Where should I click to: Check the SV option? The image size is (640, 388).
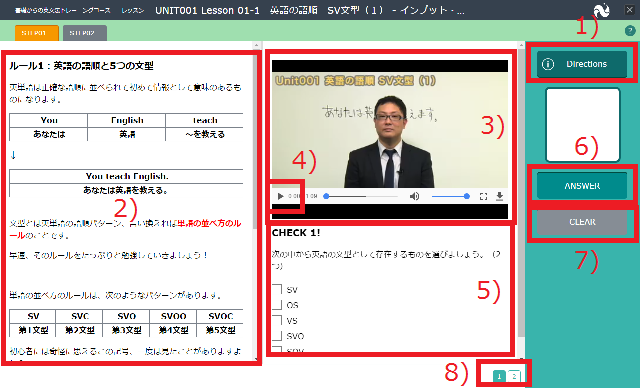click(x=277, y=289)
